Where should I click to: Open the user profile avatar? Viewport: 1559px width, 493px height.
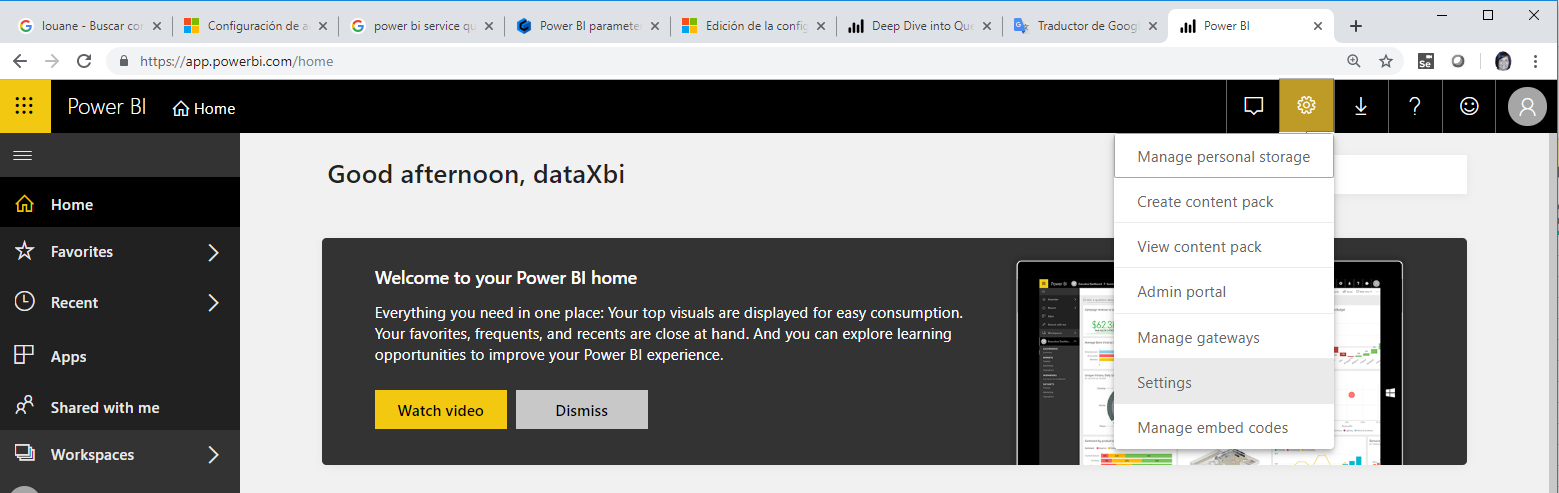(1526, 107)
